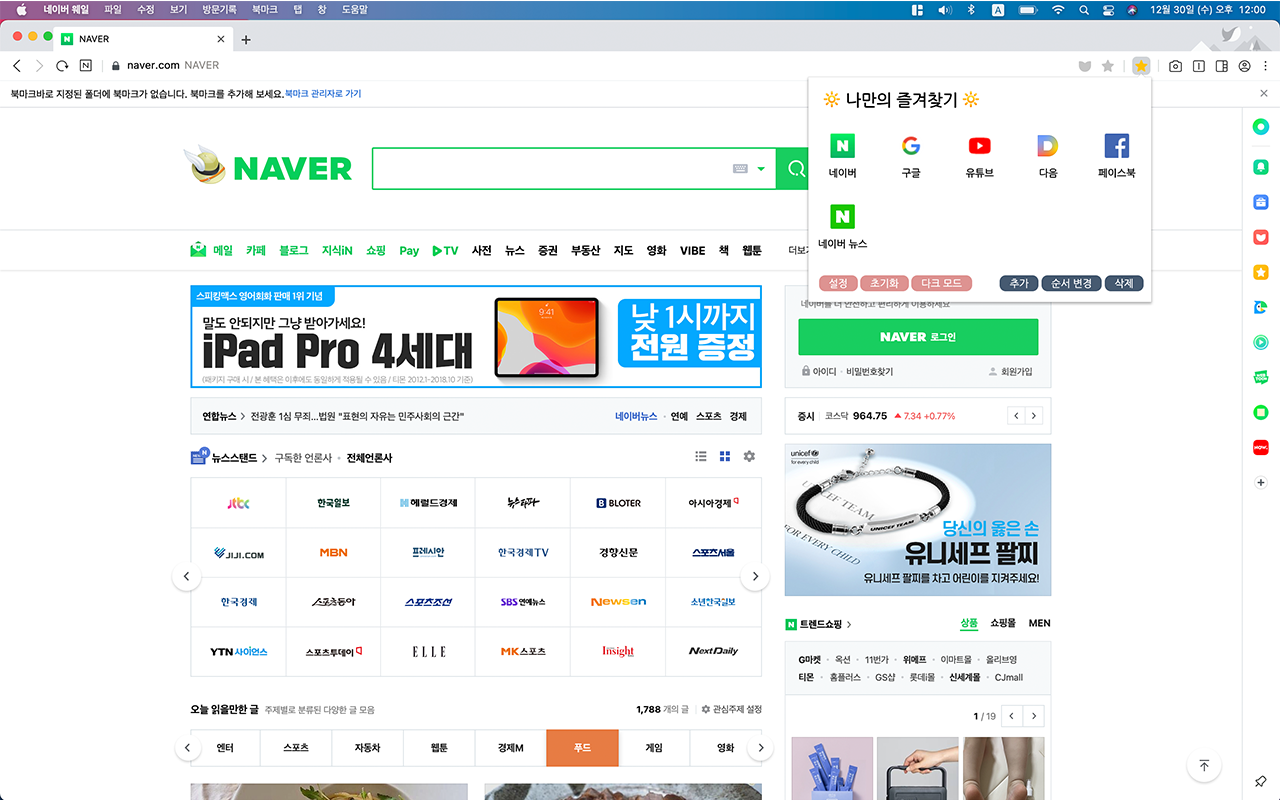
Task: Toggle 다크 모드 in favorites popup
Action: click(941, 284)
